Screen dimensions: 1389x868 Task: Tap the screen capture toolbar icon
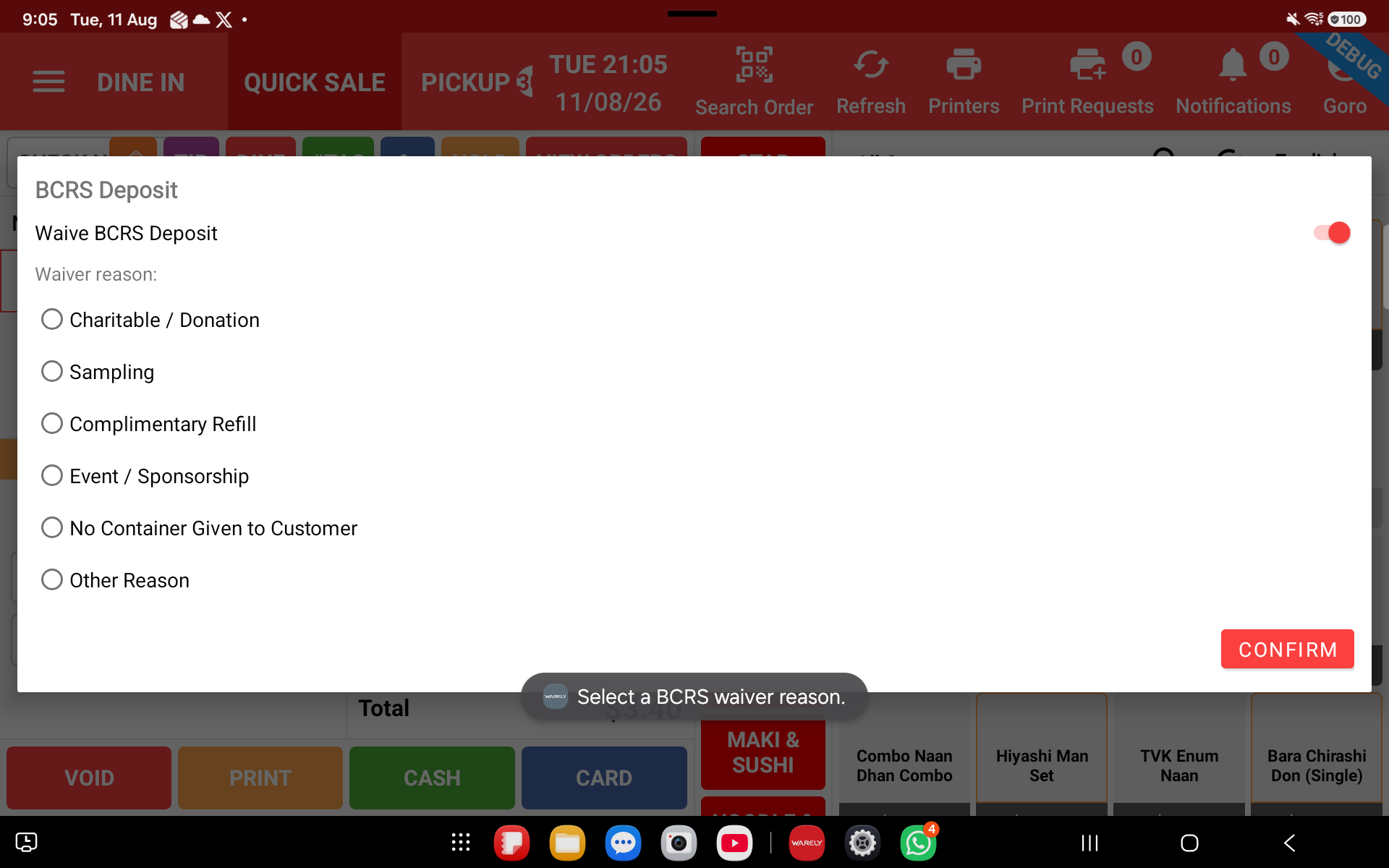(26, 842)
